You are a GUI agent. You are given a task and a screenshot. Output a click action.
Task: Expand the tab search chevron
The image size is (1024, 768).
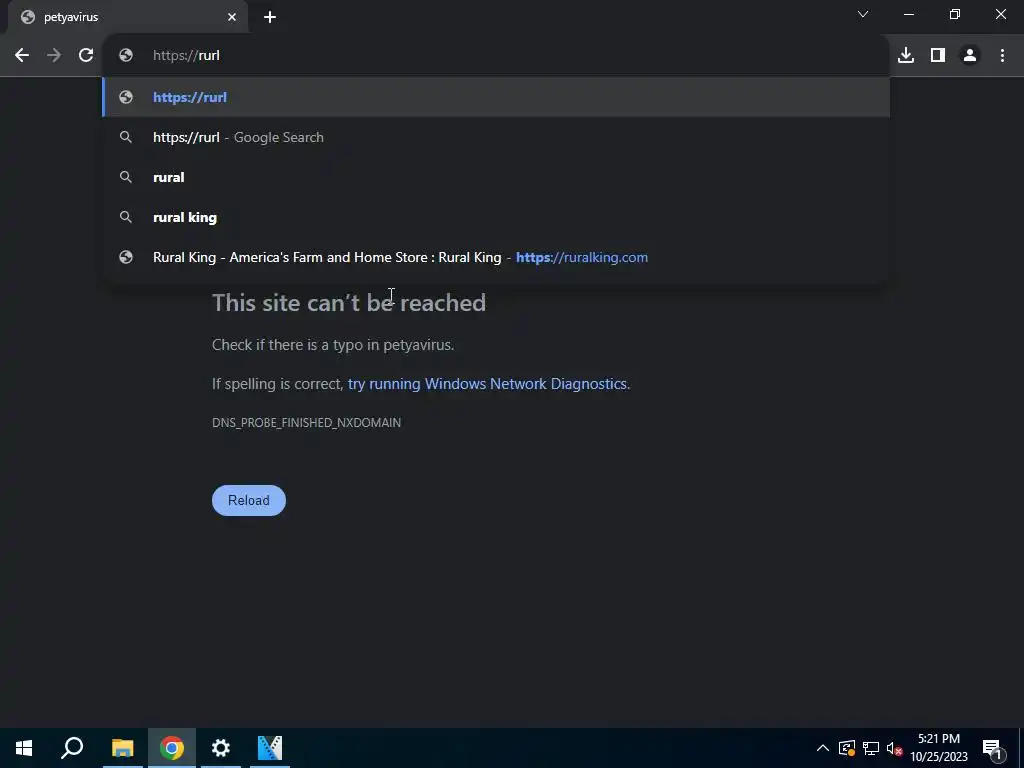click(x=863, y=14)
